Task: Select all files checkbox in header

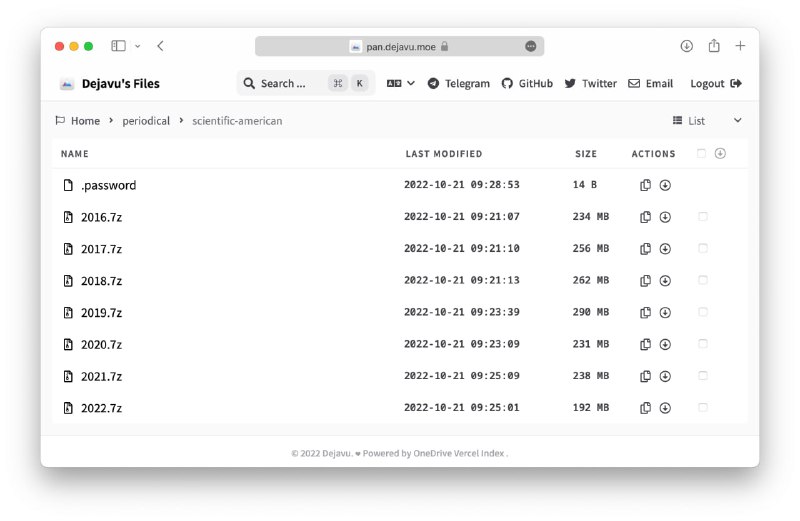Action: pyautogui.click(x=701, y=153)
